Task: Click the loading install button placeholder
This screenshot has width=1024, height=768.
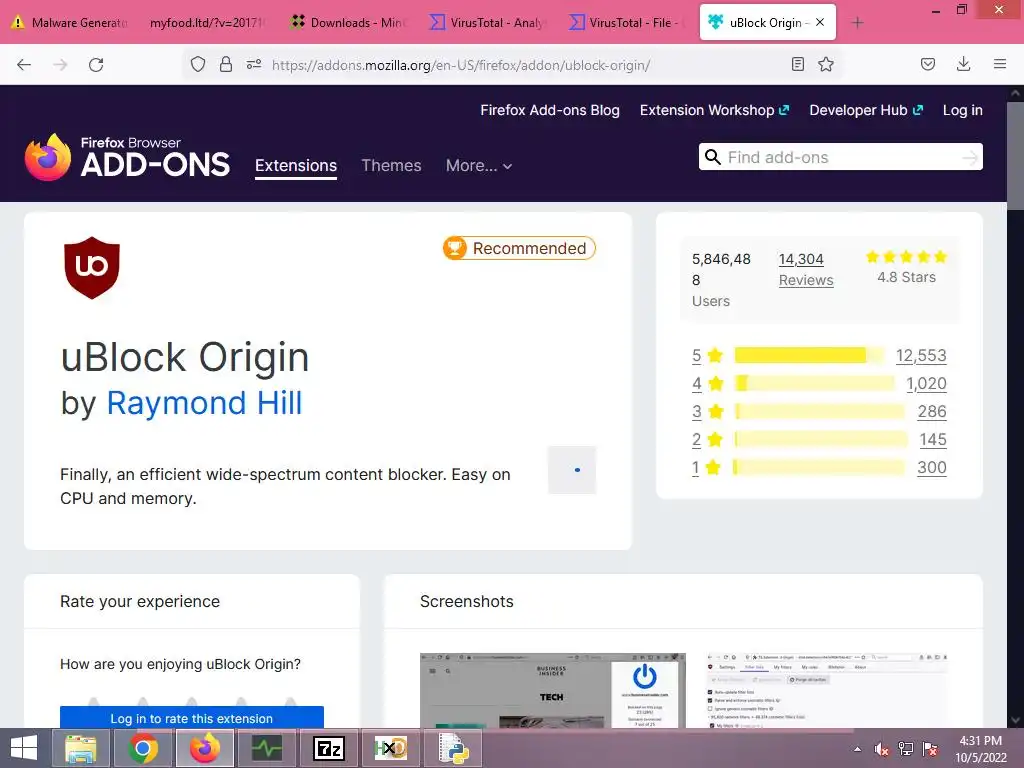Action: (x=572, y=470)
